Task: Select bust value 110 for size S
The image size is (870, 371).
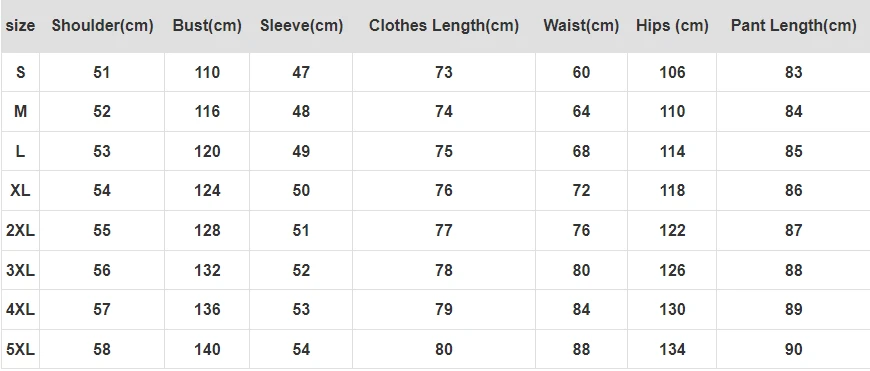Action: [x=207, y=72]
